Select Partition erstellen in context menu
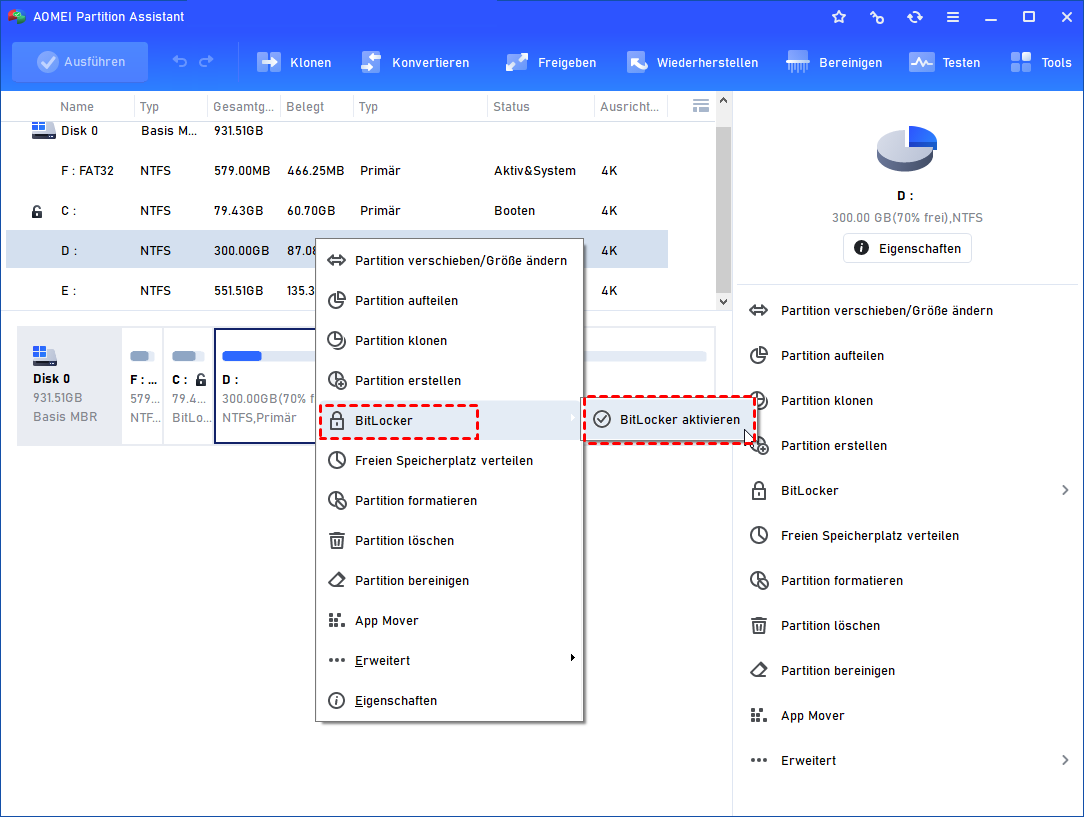The width and height of the screenshot is (1084, 817). coord(449,381)
